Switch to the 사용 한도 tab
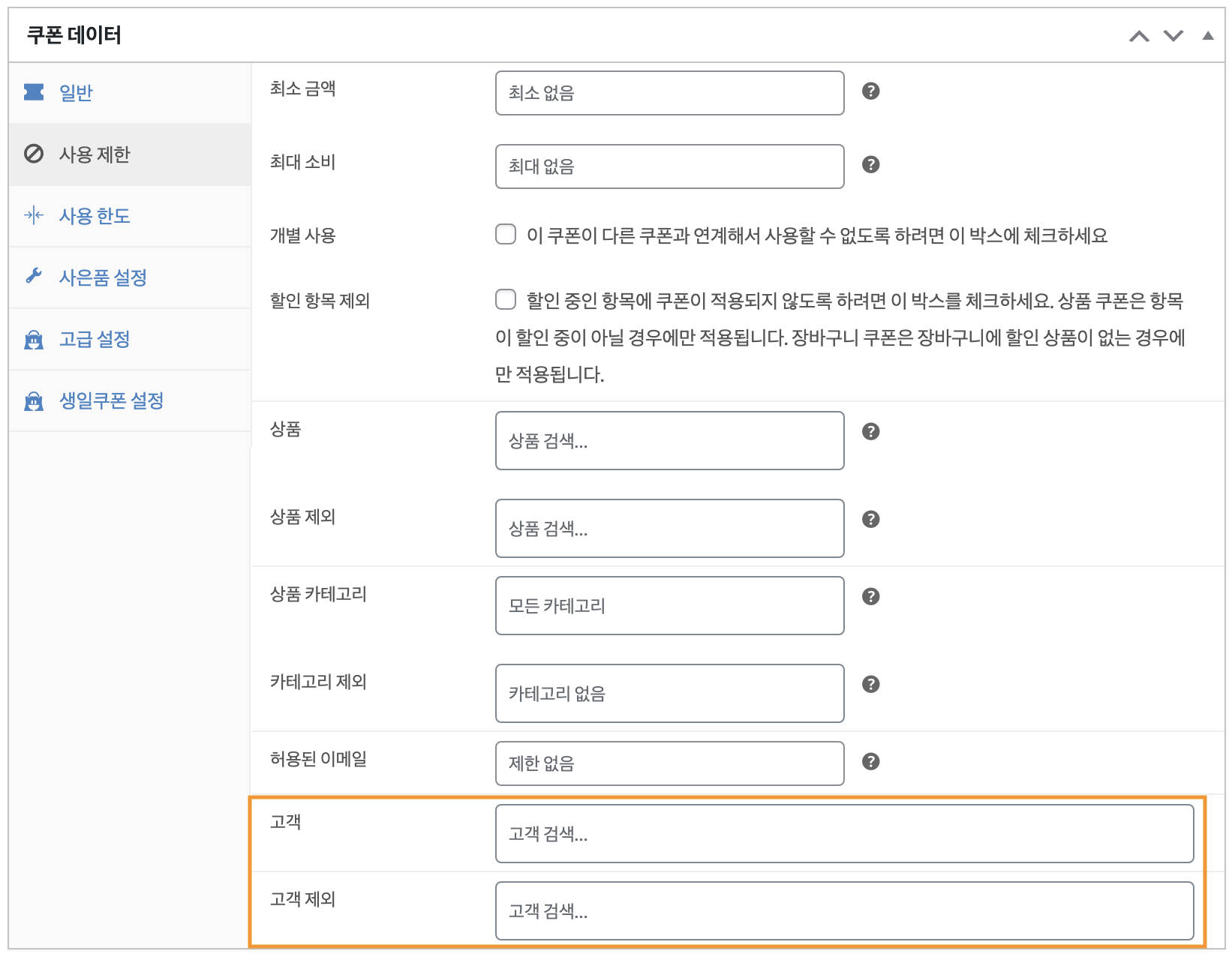Viewport: 1232px width, 957px height. (x=130, y=216)
